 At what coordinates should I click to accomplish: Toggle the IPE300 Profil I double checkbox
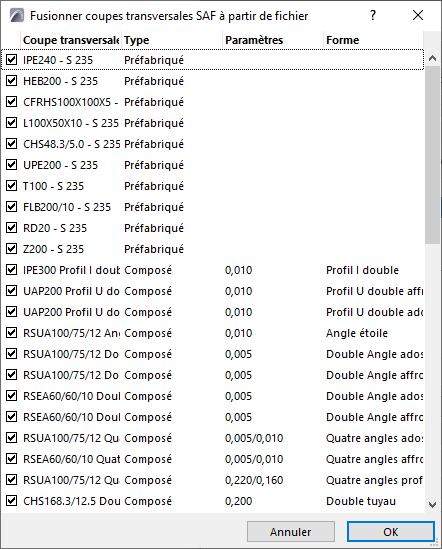[x=12, y=270]
